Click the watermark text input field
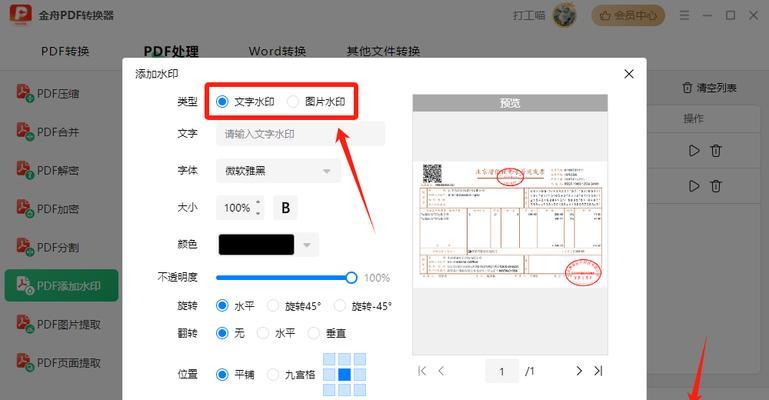769x400 pixels. point(300,134)
